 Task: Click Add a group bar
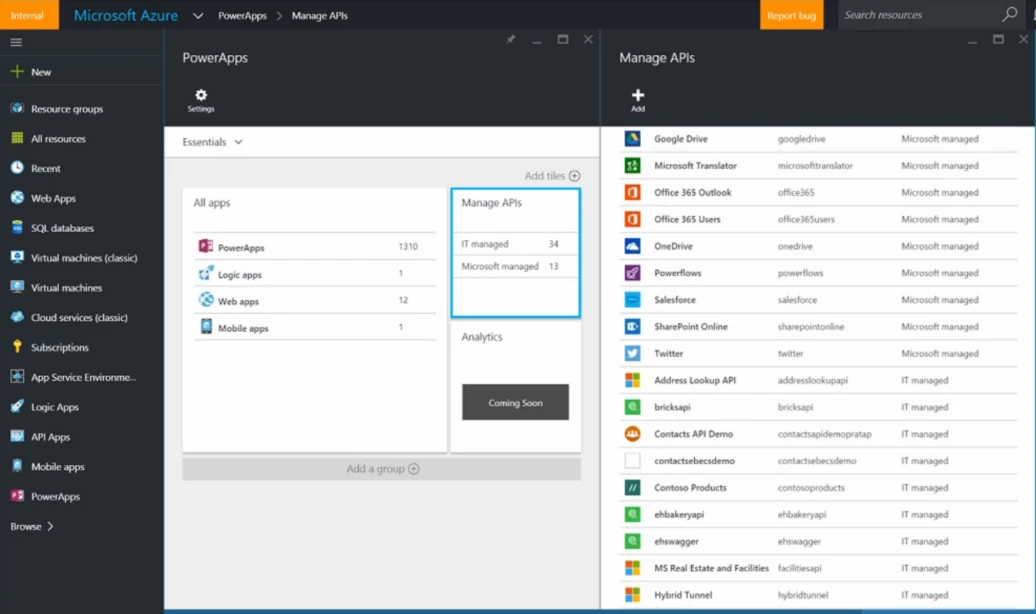pyautogui.click(x=381, y=469)
